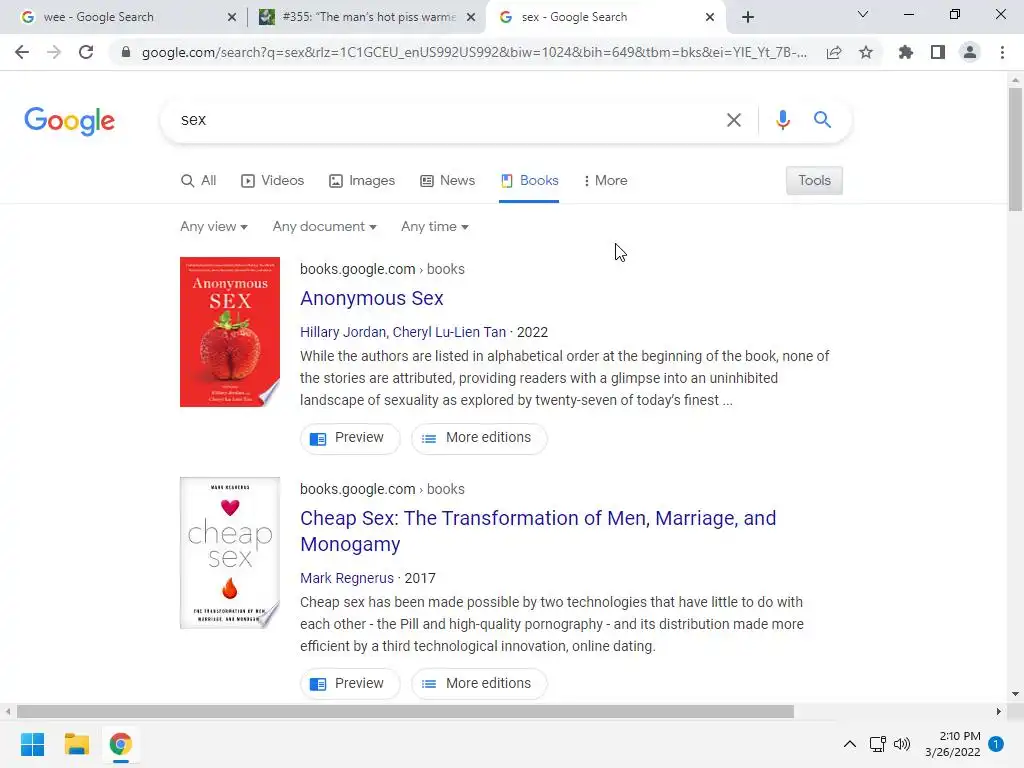Open the browser side panel icon
1024x768 pixels.
pos(937,52)
